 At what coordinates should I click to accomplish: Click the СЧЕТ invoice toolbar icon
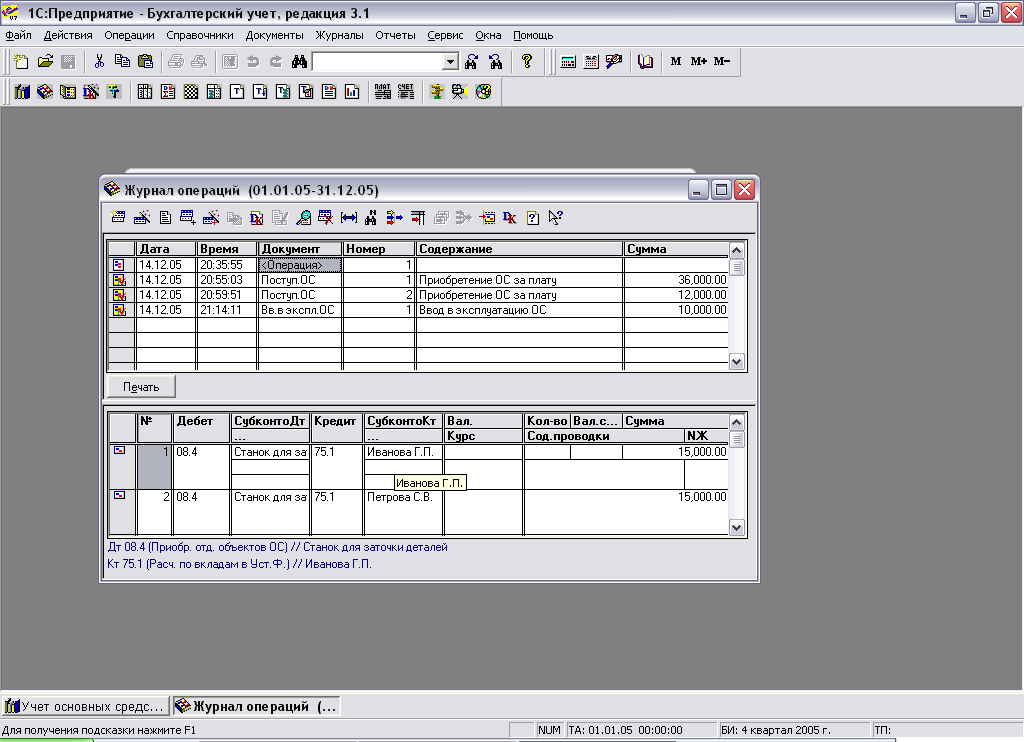point(406,91)
